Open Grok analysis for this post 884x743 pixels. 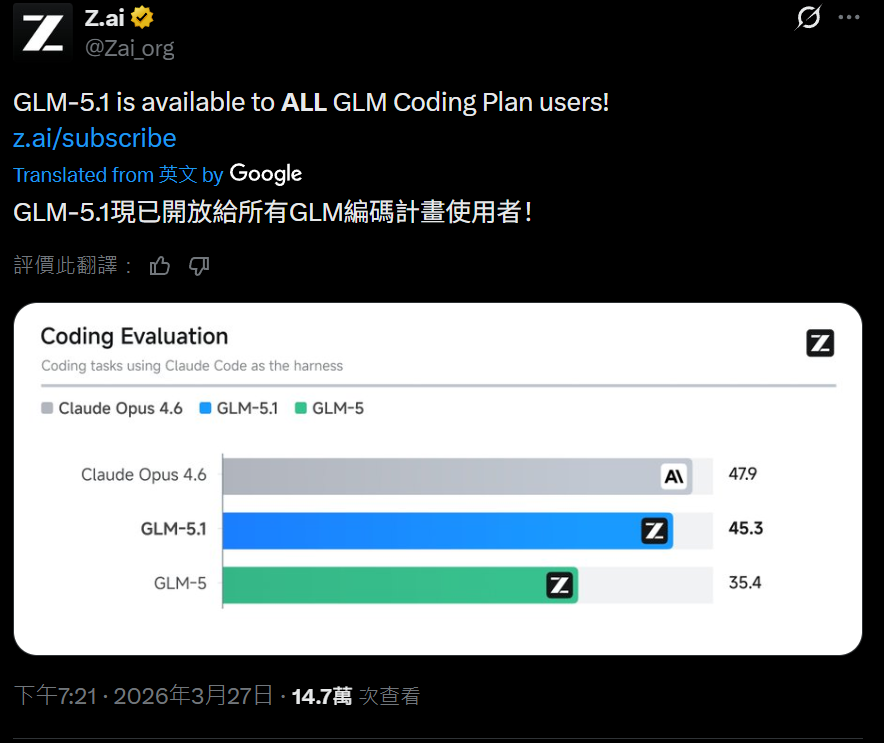tap(808, 17)
